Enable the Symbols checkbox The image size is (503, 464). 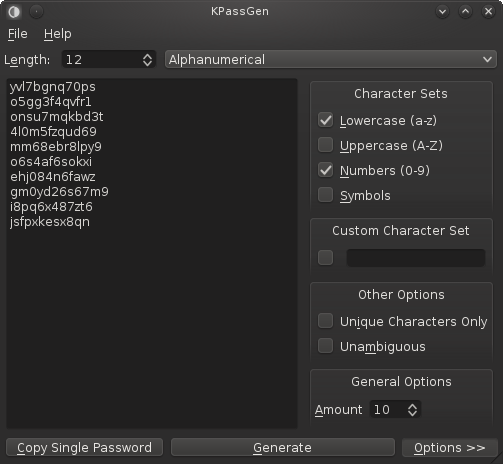click(x=325, y=195)
